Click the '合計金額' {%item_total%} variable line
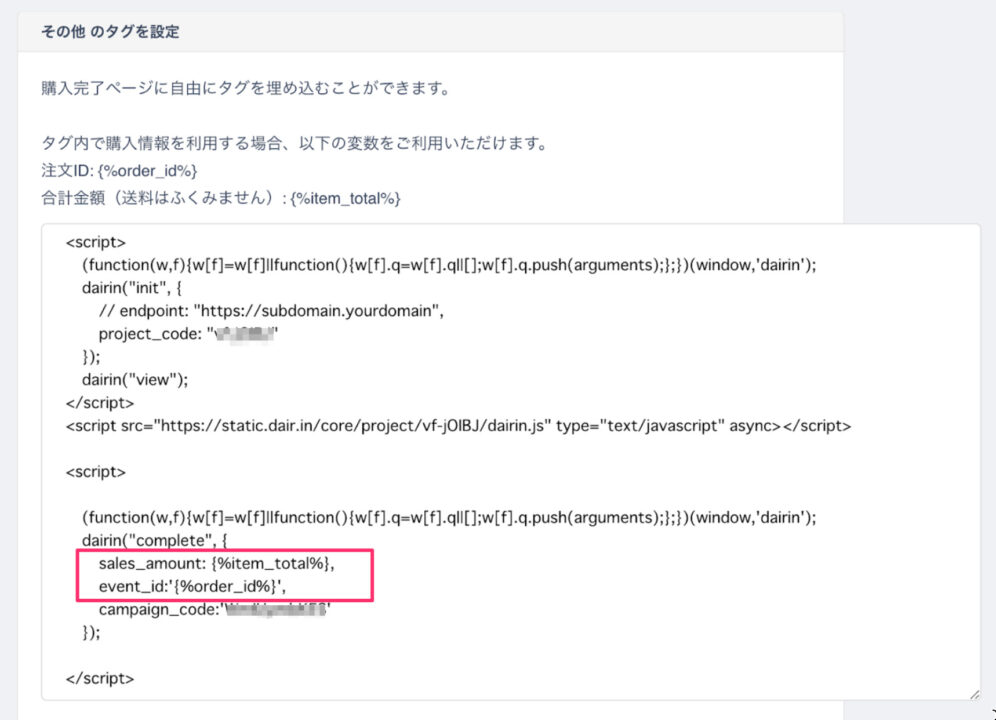The image size is (996, 720). [x=221, y=198]
